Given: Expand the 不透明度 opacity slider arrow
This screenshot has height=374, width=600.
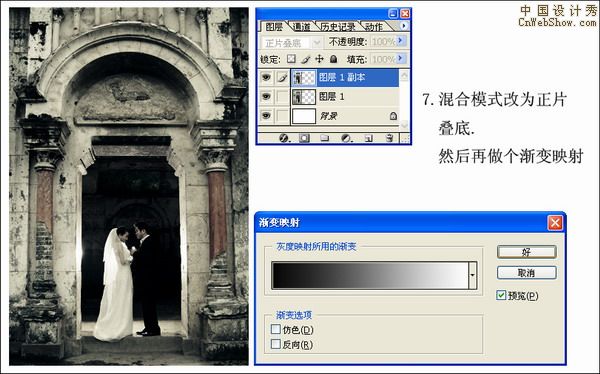Looking at the screenshot, I should 401,41.
